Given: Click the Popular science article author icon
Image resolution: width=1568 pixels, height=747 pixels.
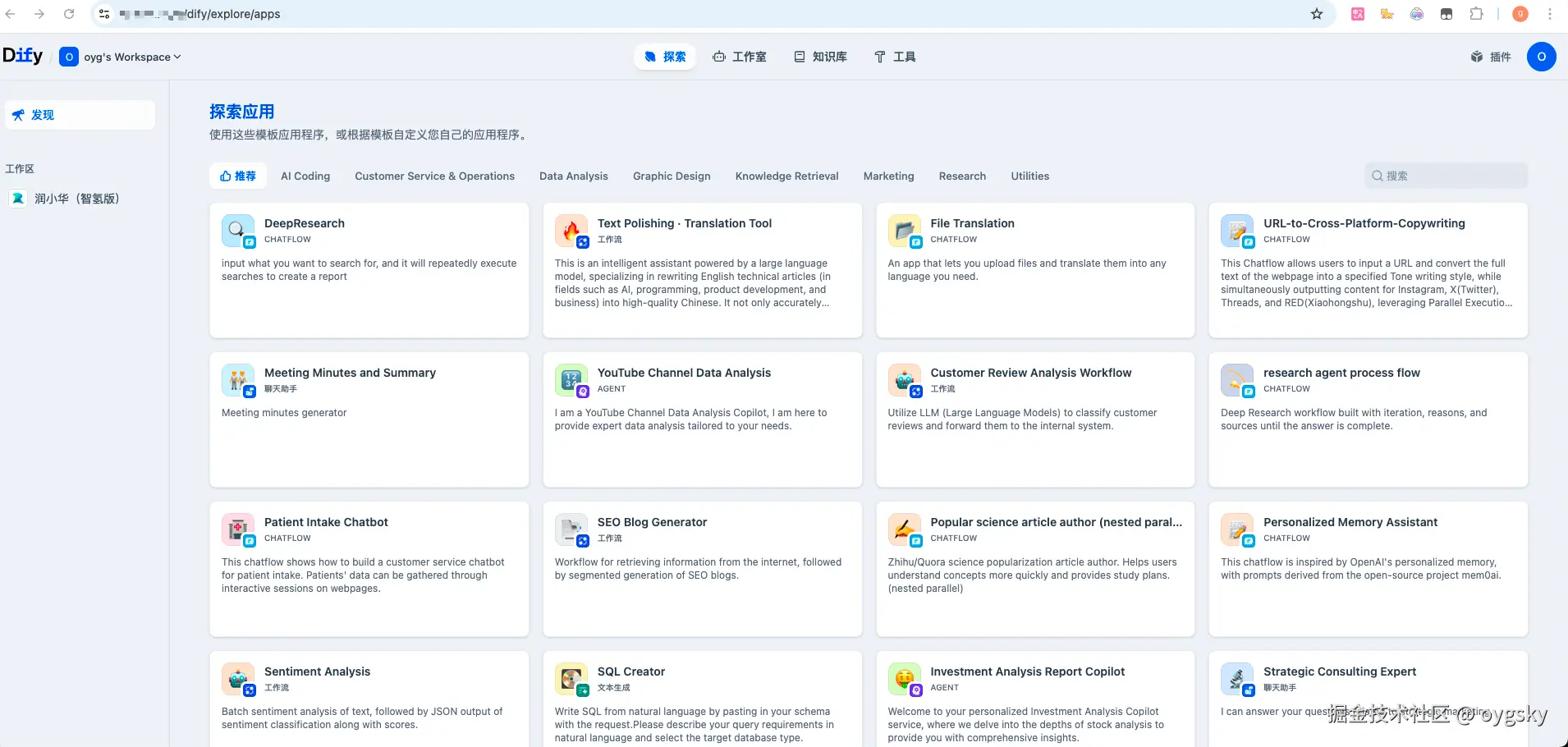Looking at the screenshot, I should pos(905,530).
